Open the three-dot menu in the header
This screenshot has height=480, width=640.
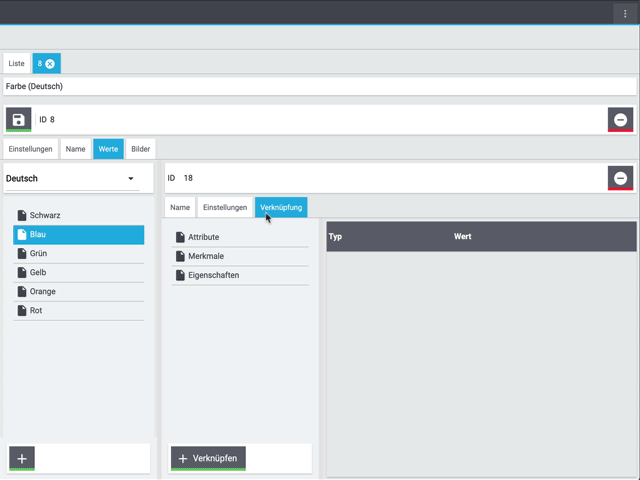(625, 13)
